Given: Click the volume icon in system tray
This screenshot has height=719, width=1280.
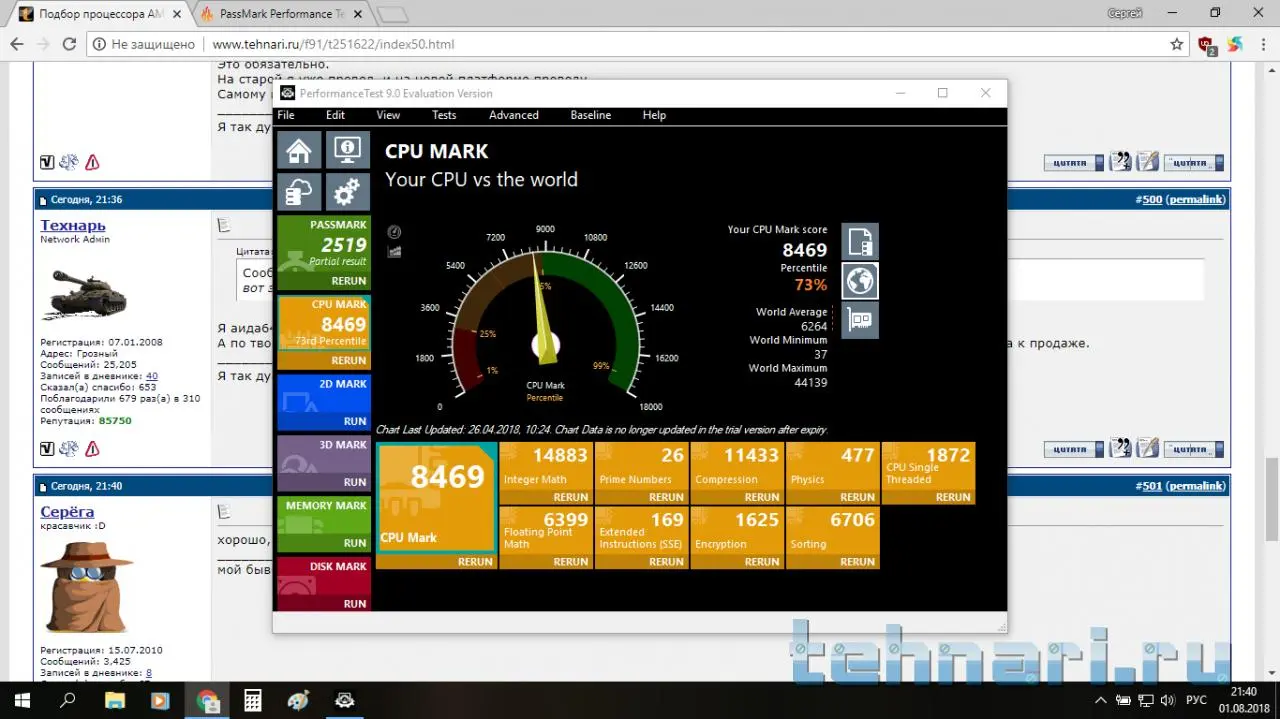Looking at the screenshot, I should 1167,700.
